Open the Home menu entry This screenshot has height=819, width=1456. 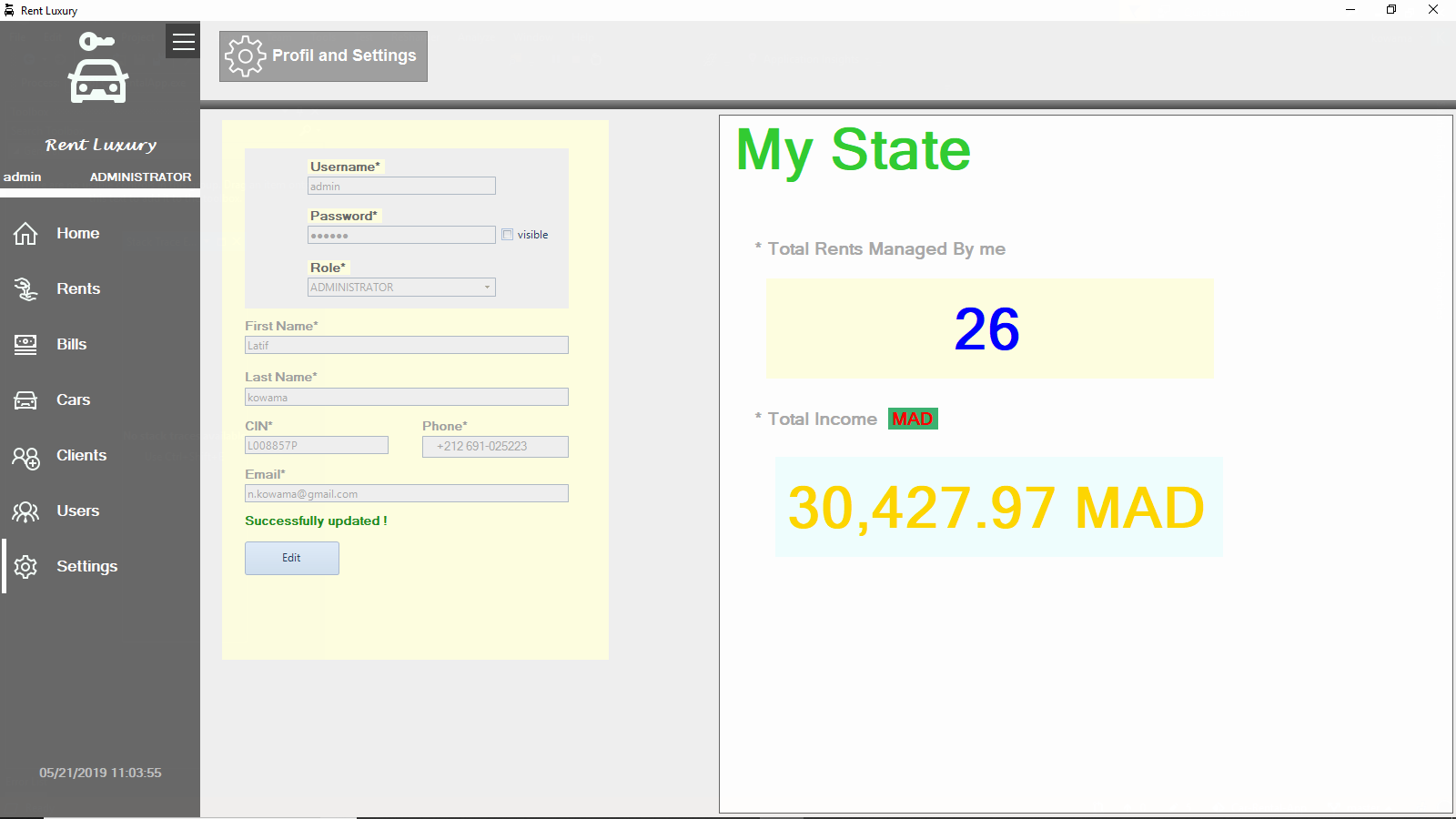pyautogui.click(x=78, y=234)
